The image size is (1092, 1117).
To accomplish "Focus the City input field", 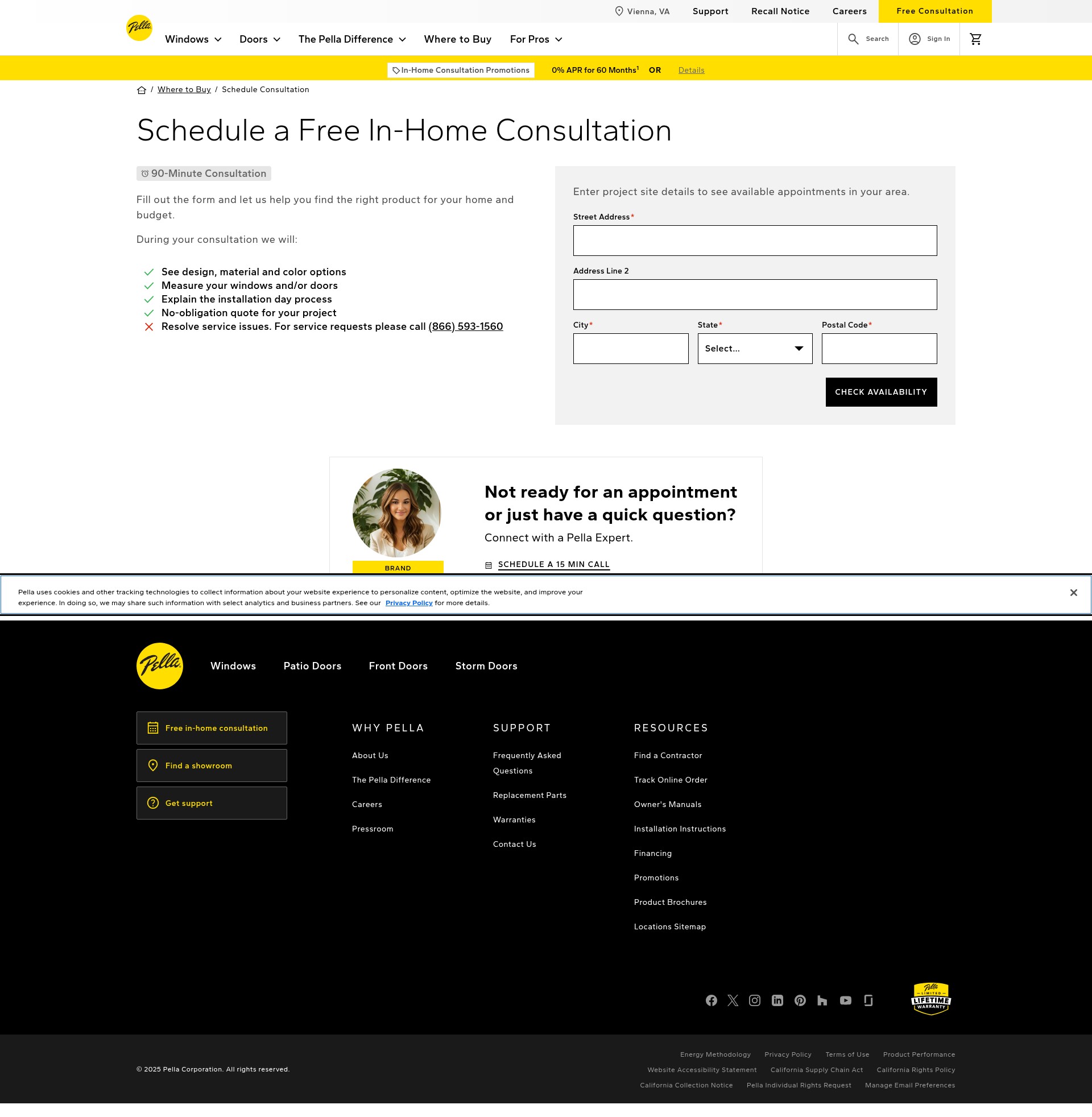I will click(x=630, y=349).
